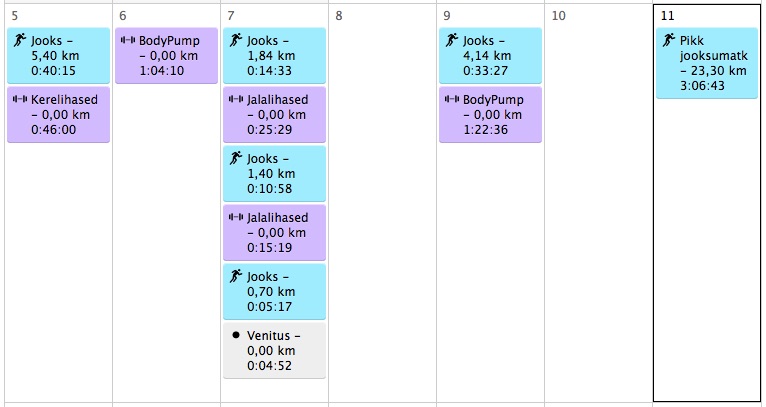Click running icon on Jooks 0,70 km
The image size is (766, 407).
click(236, 276)
